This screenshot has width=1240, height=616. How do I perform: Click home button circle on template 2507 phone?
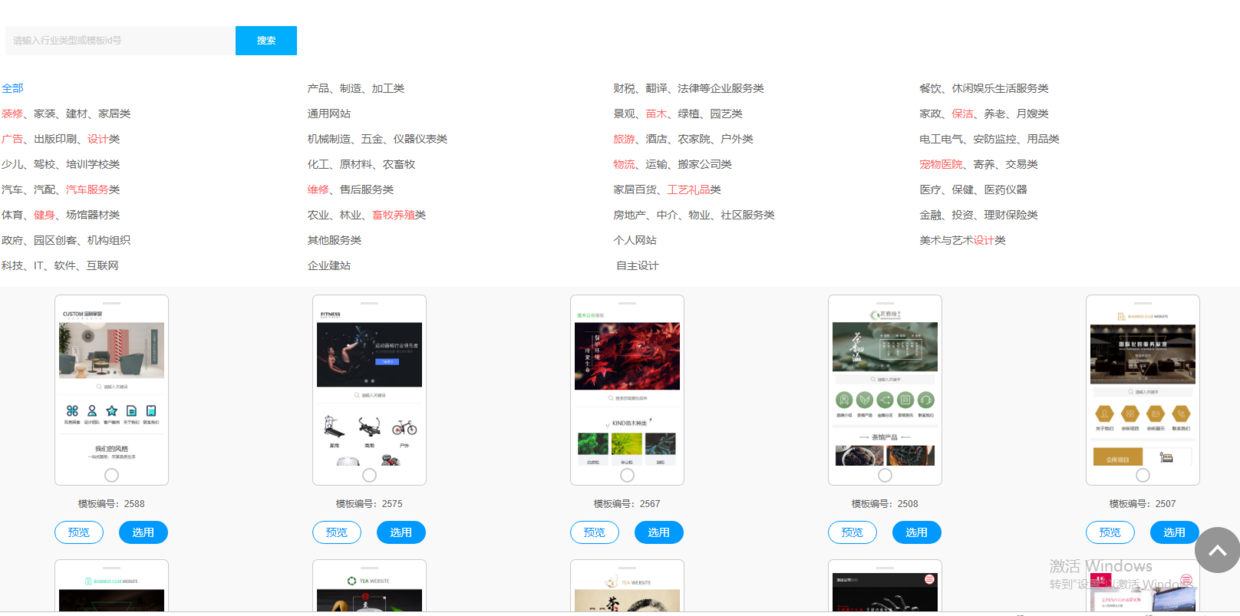[x=1143, y=475]
